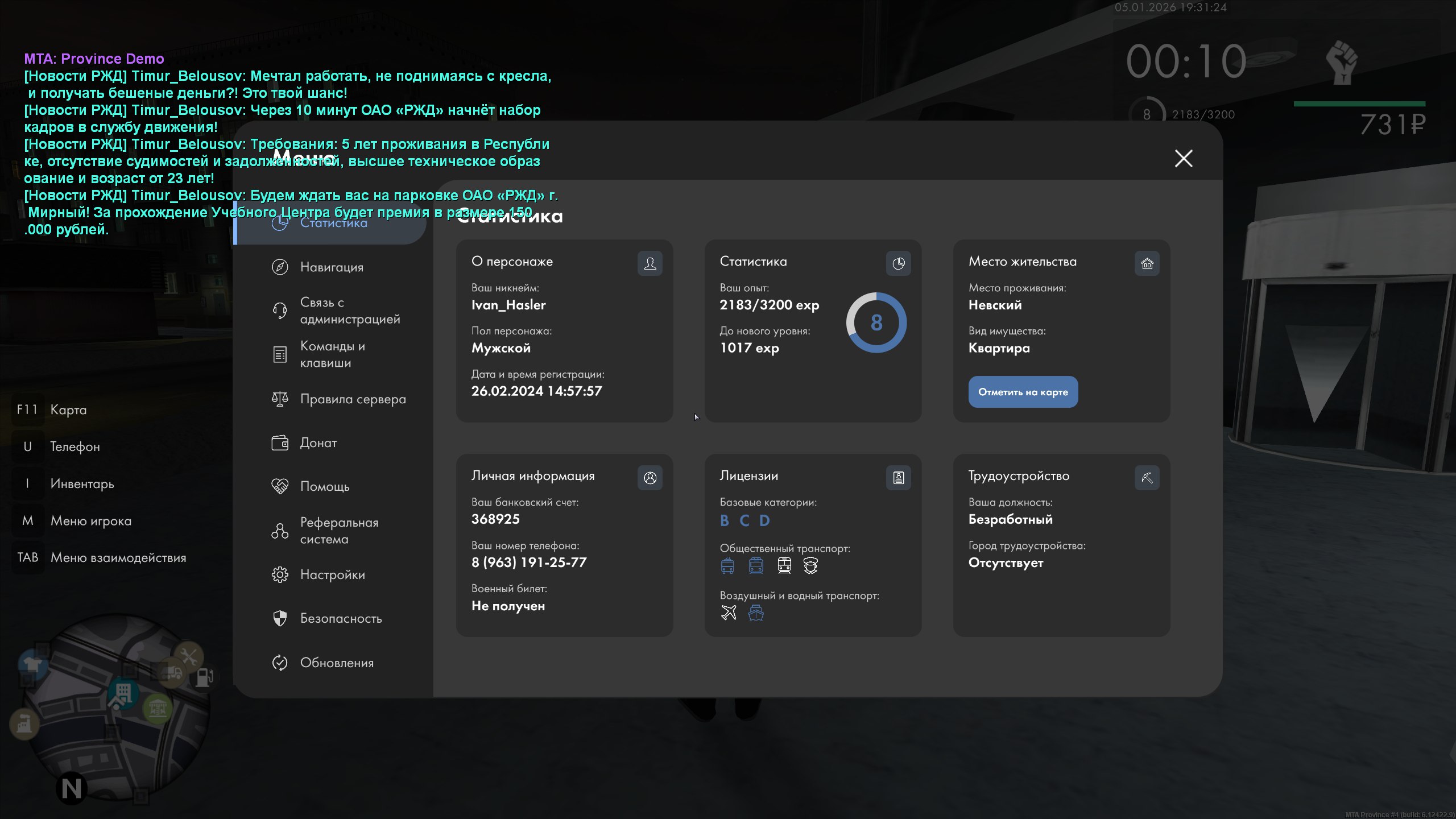Open the Безопасность section

click(x=341, y=618)
